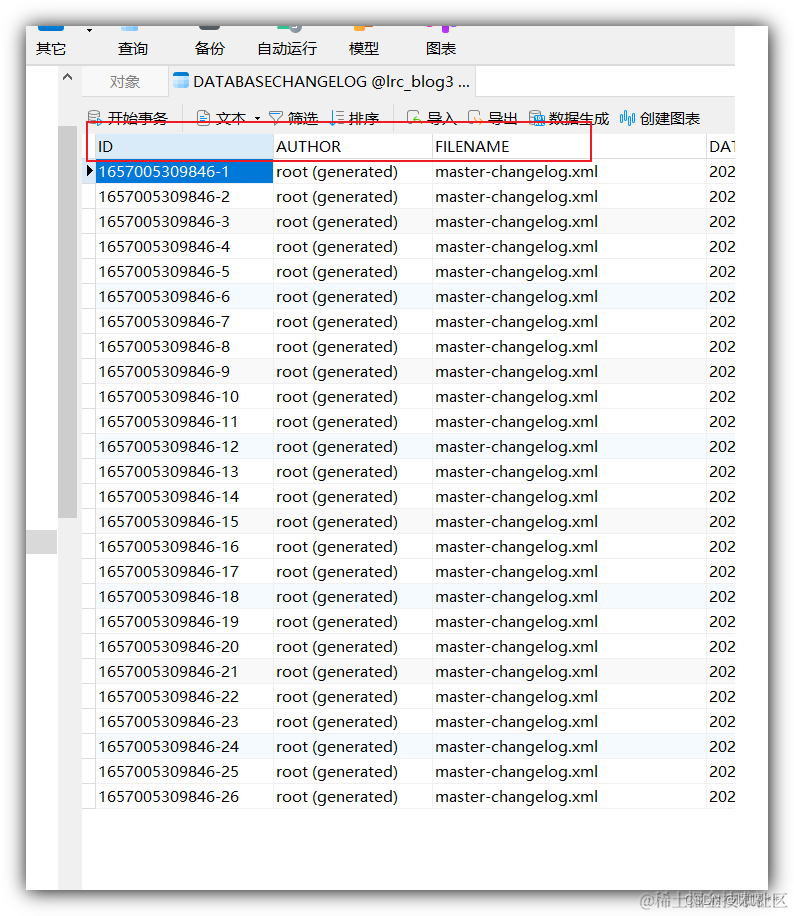Image resolution: width=794 pixels, height=916 pixels.
Task: Select cell 1657005309846-5
Action: tap(184, 272)
